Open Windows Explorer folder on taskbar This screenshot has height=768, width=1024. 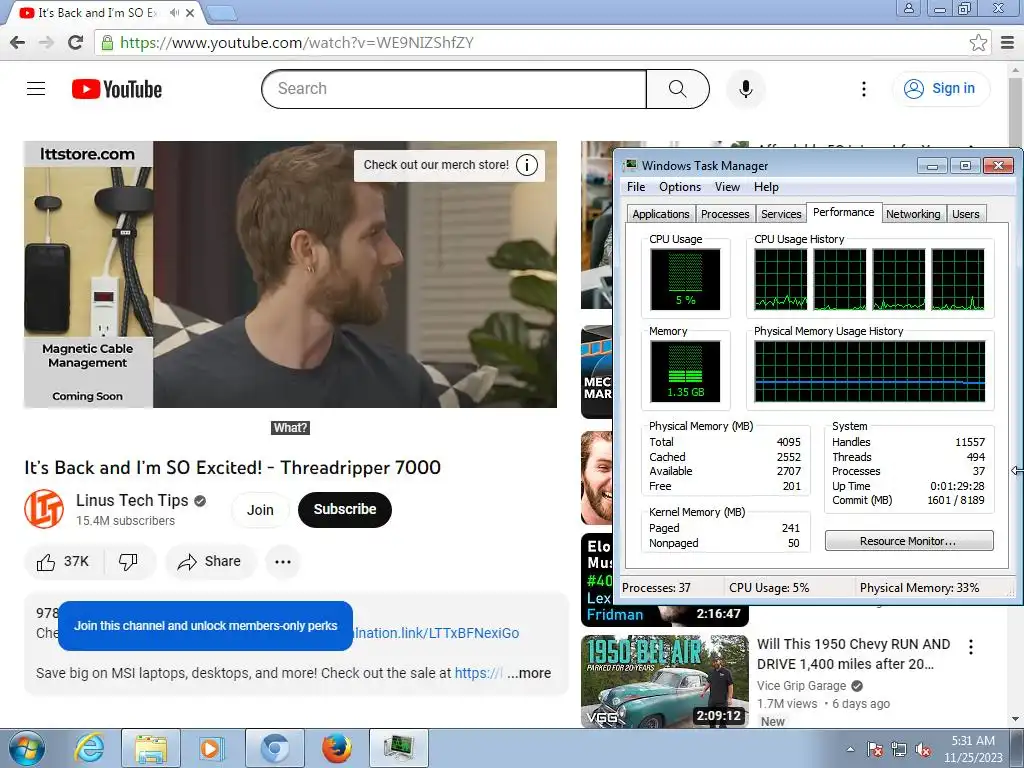(151, 748)
